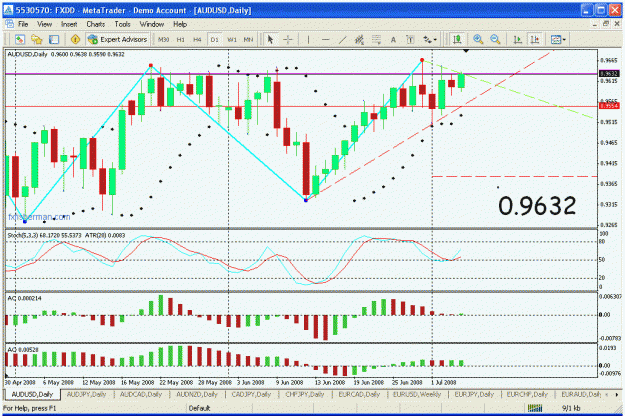
Task: Click the connection status bars indicator
Action: click(535, 408)
